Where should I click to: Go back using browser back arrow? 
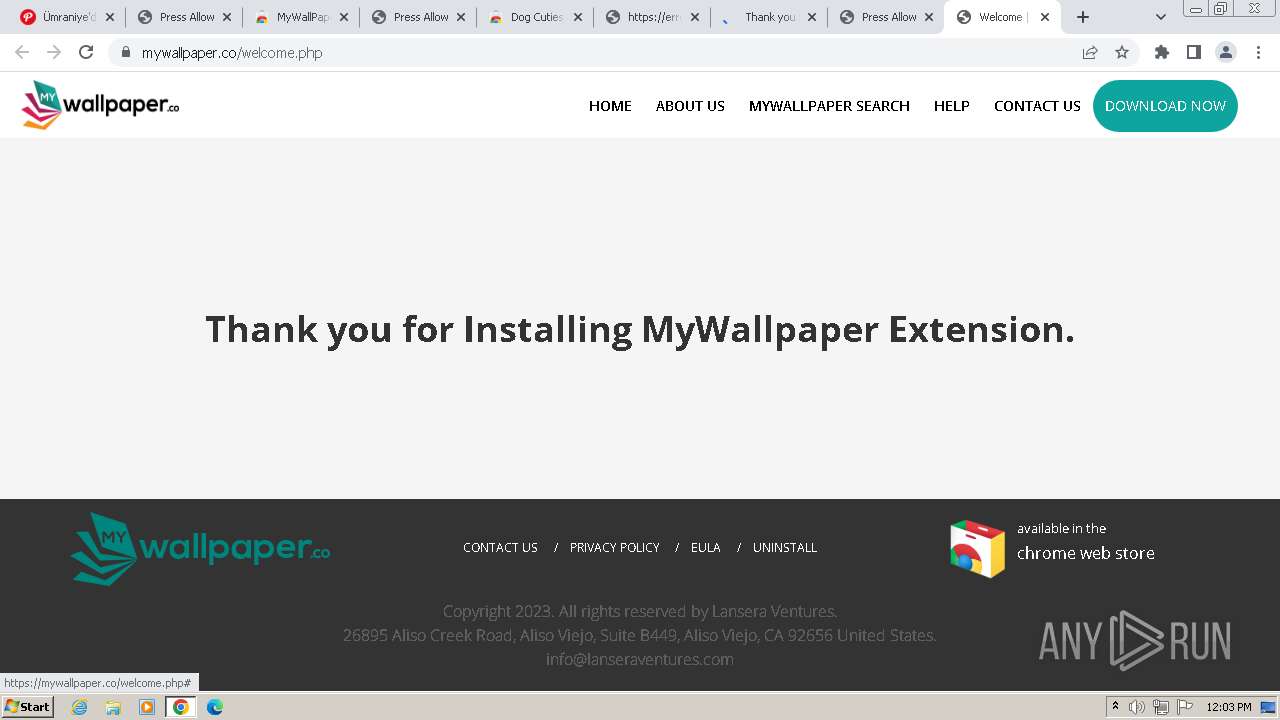point(22,52)
